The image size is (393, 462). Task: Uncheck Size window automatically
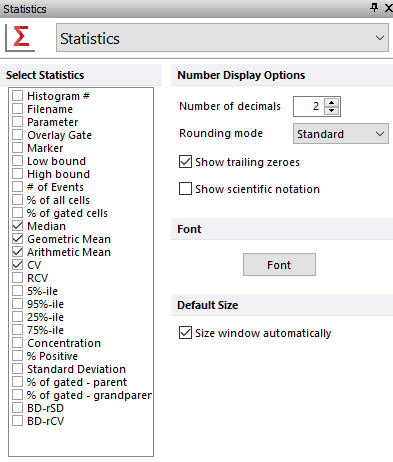[185, 333]
